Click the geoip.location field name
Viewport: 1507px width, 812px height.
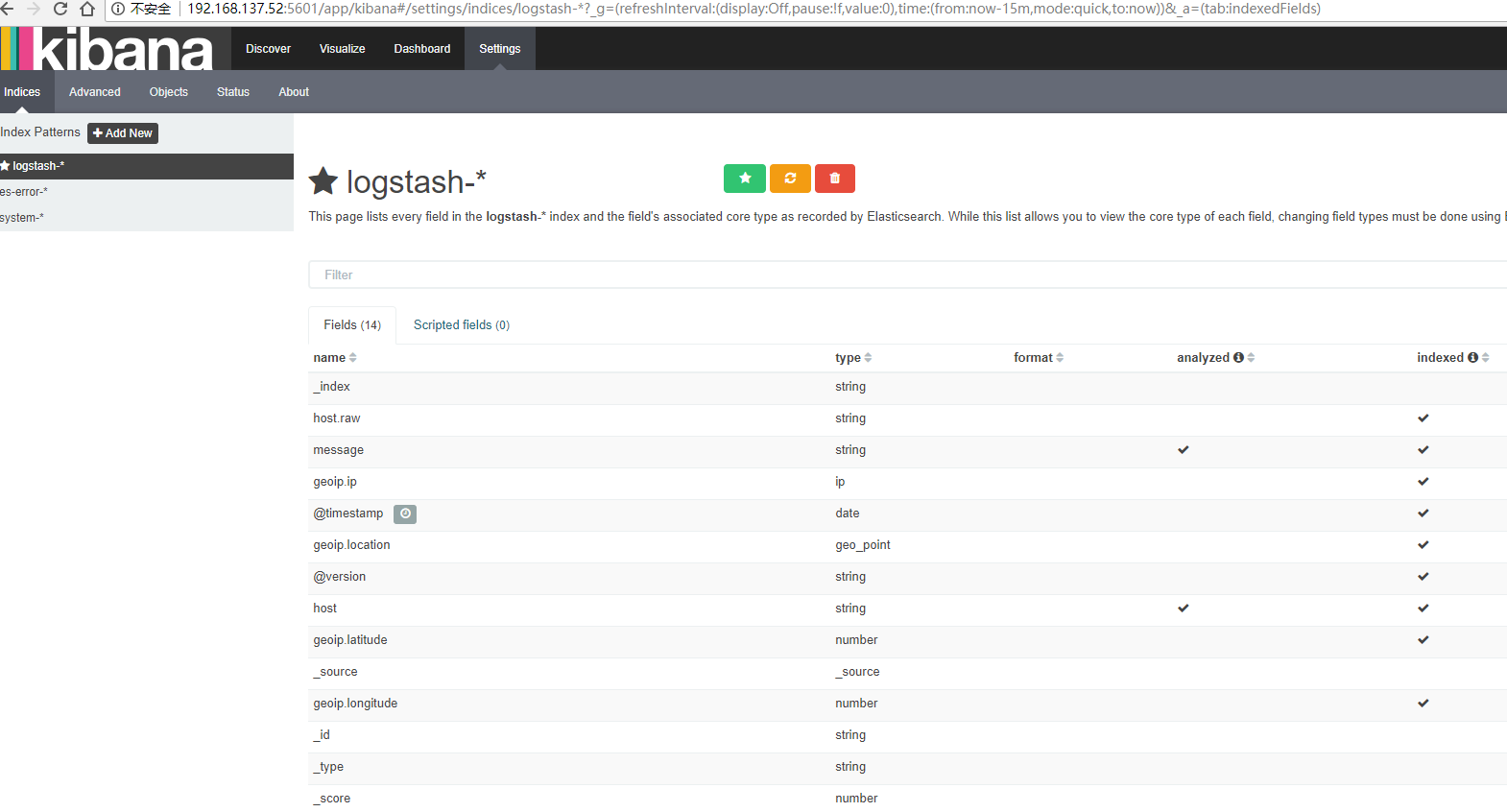(352, 545)
